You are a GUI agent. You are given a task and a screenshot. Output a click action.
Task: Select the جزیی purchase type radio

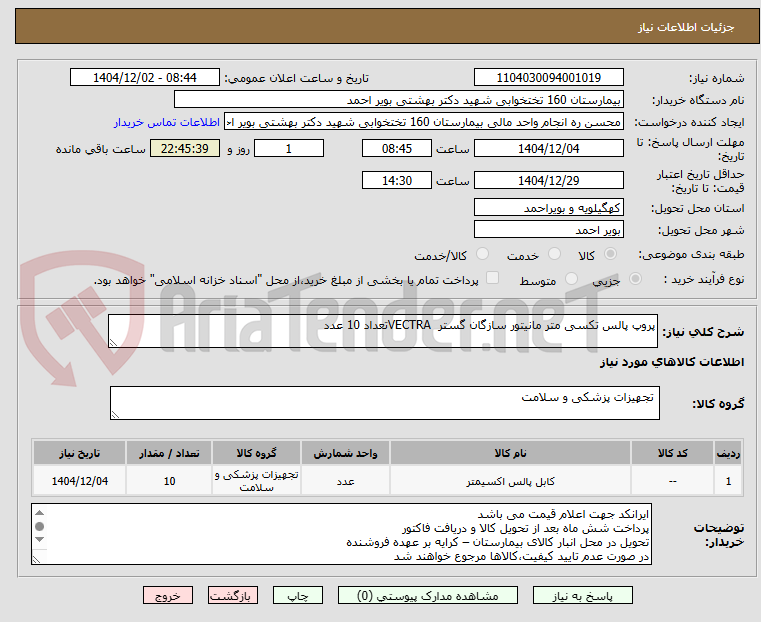[x=635, y=278]
